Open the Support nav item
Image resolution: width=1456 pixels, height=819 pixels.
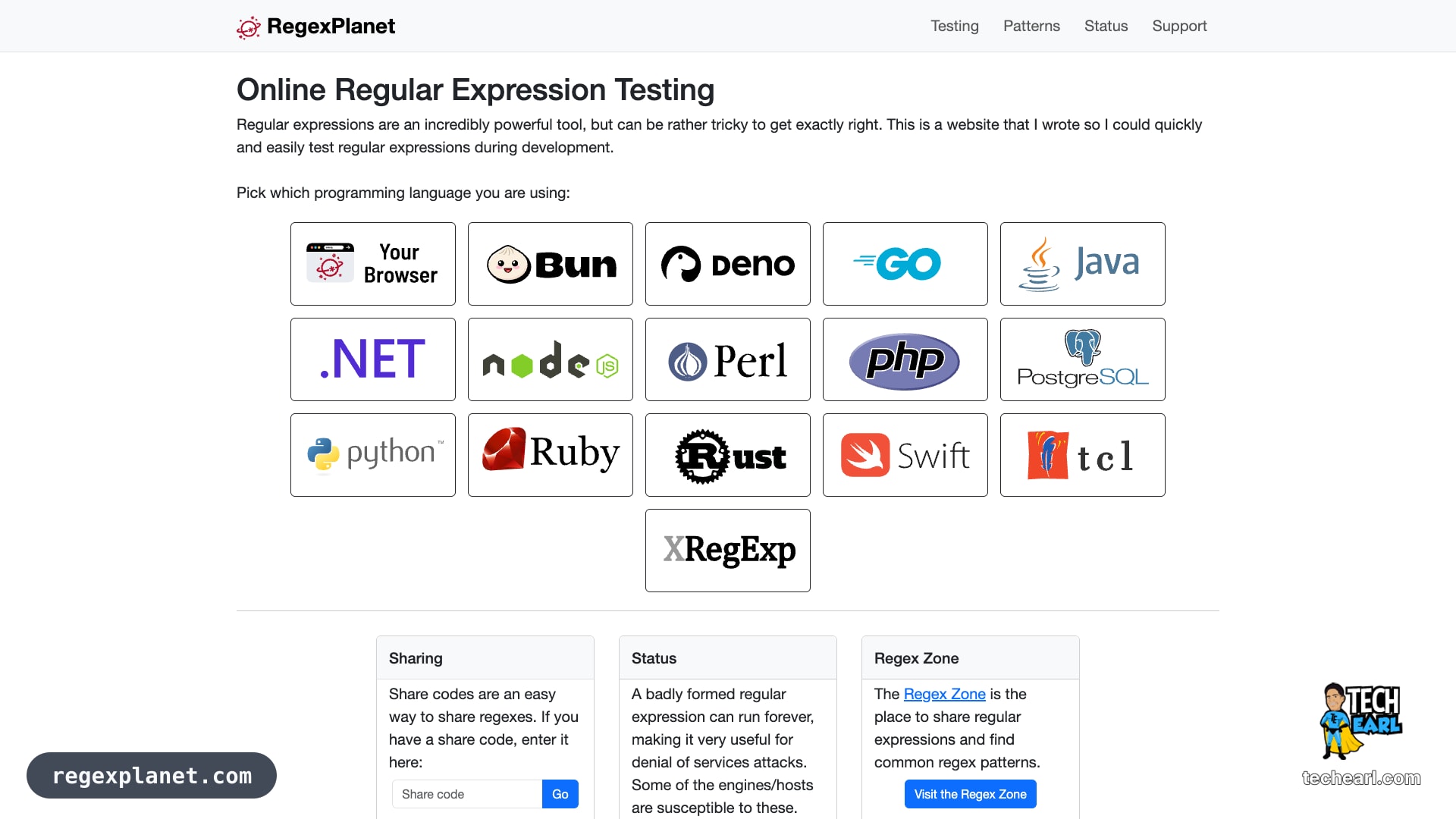[x=1179, y=26]
